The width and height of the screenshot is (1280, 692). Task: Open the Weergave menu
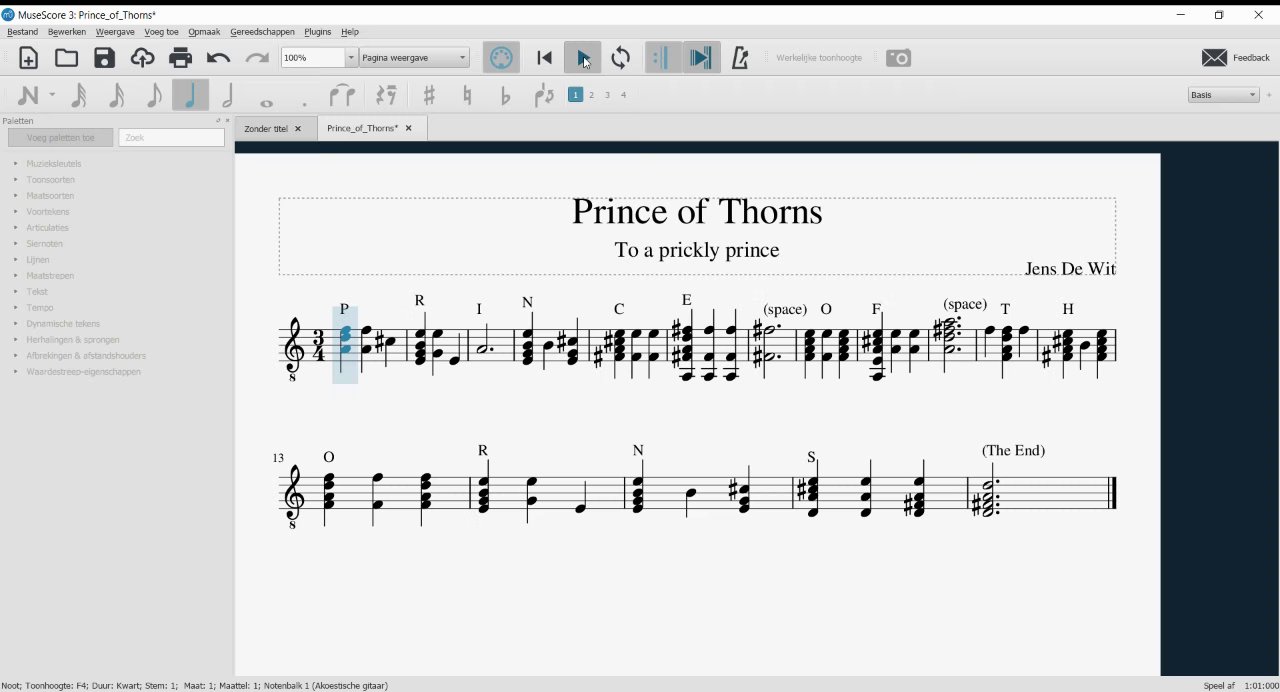coord(115,32)
